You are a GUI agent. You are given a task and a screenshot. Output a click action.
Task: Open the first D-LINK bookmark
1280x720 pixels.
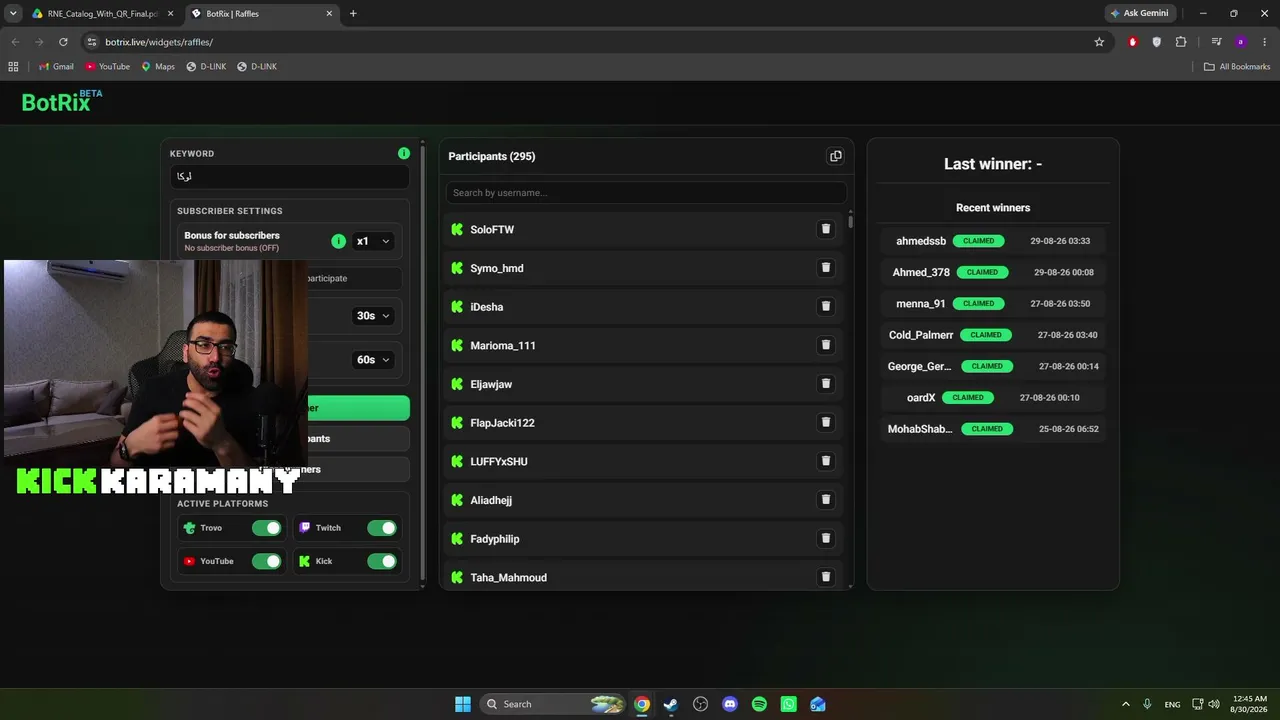pos(206,66)
